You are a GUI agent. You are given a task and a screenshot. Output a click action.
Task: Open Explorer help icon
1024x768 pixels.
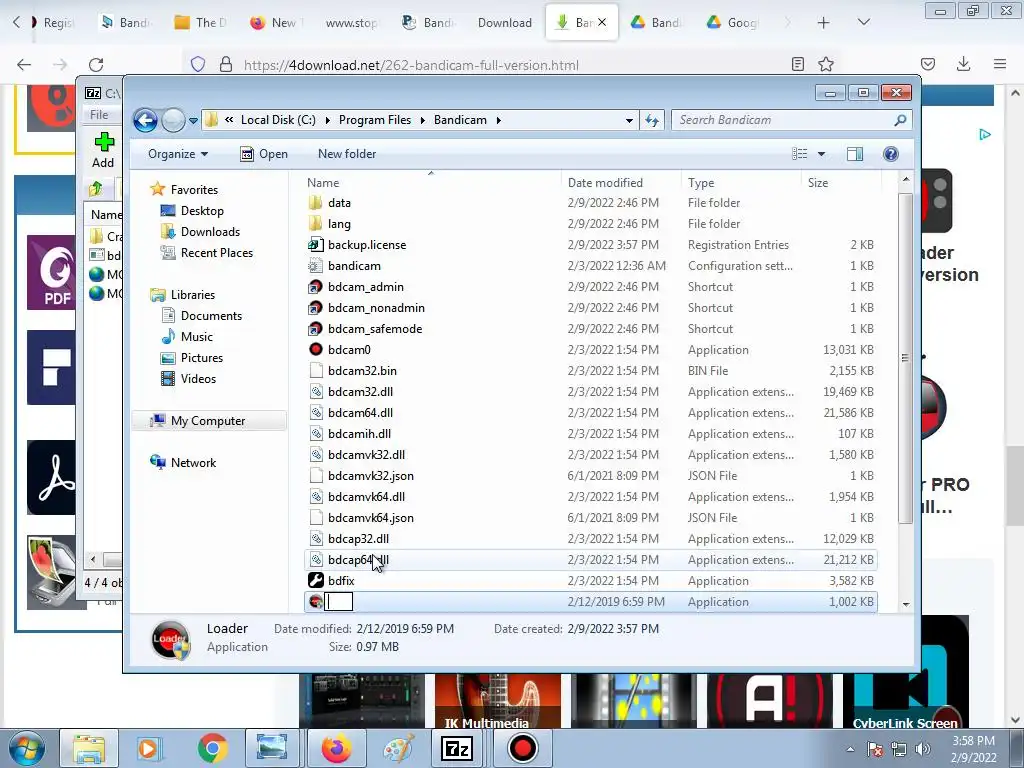[x=891, y=154]
